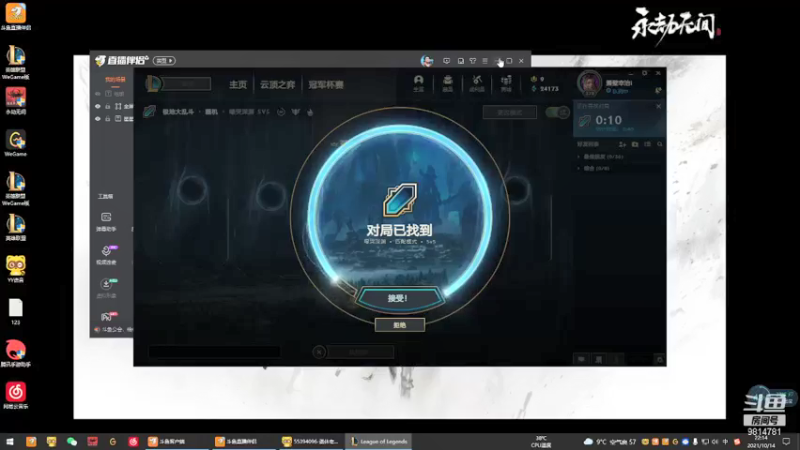
Task: Click the summoner avatar portrait
Action: [589, 83]
